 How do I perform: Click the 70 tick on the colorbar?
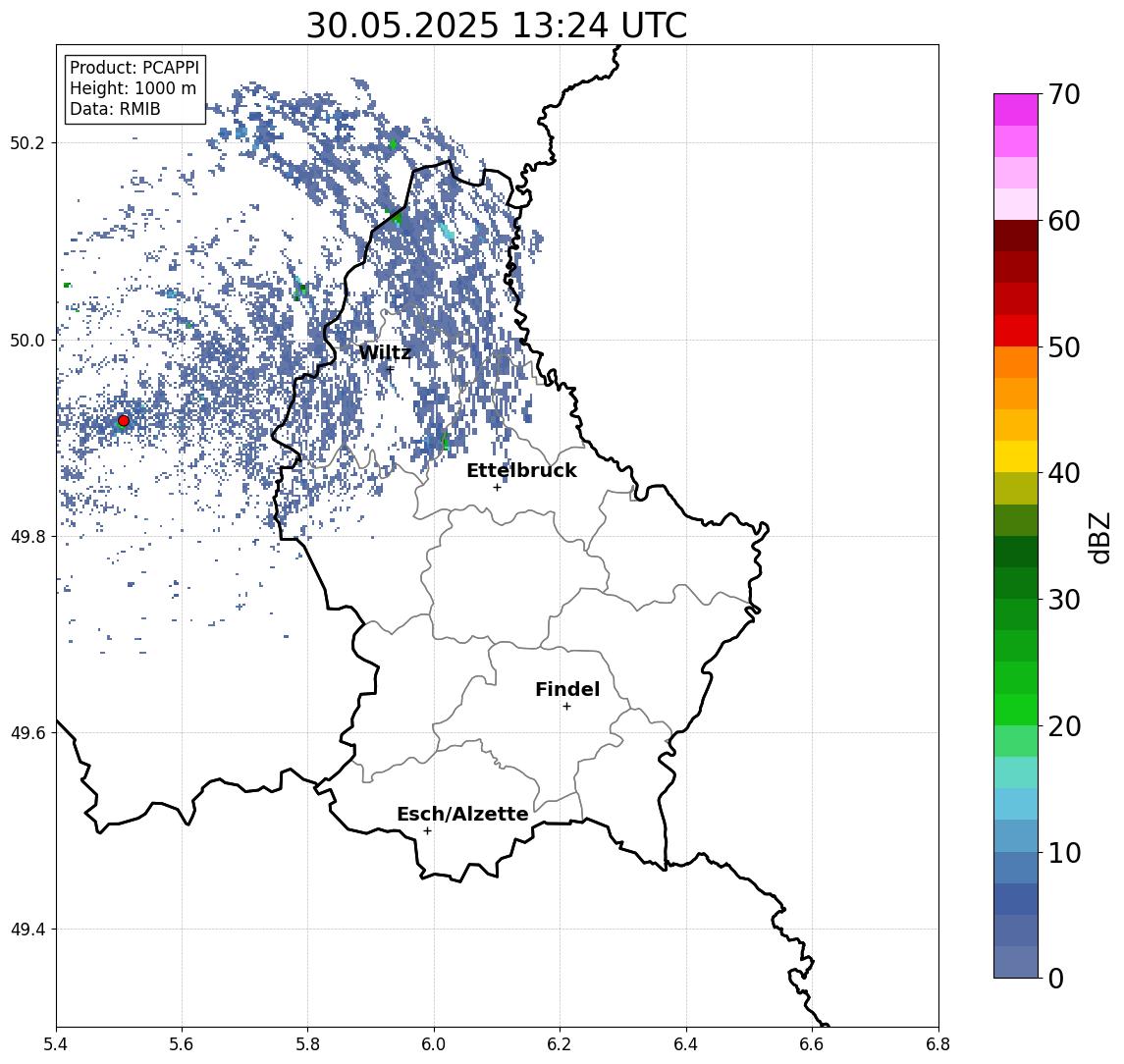1064,94
